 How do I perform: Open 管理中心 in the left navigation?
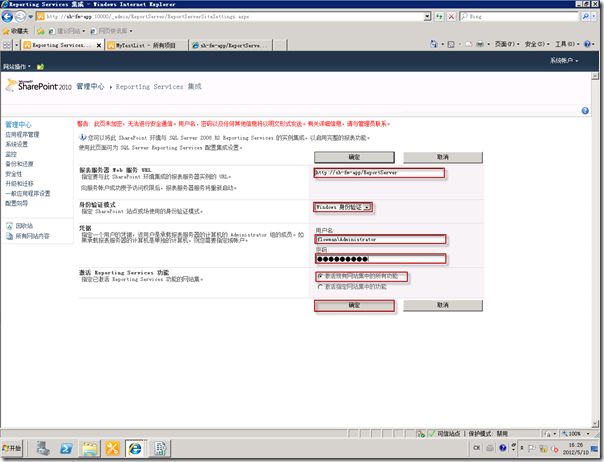click(18, 124)
